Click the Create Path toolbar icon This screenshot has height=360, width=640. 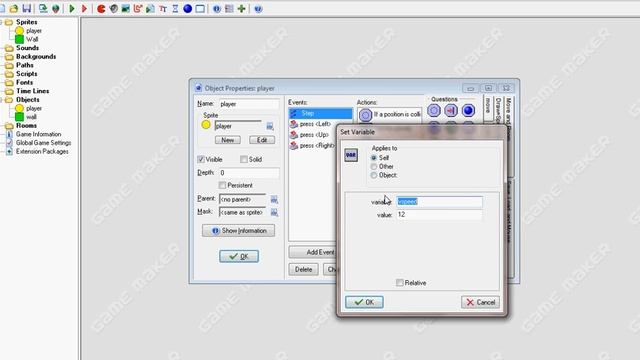138,9
